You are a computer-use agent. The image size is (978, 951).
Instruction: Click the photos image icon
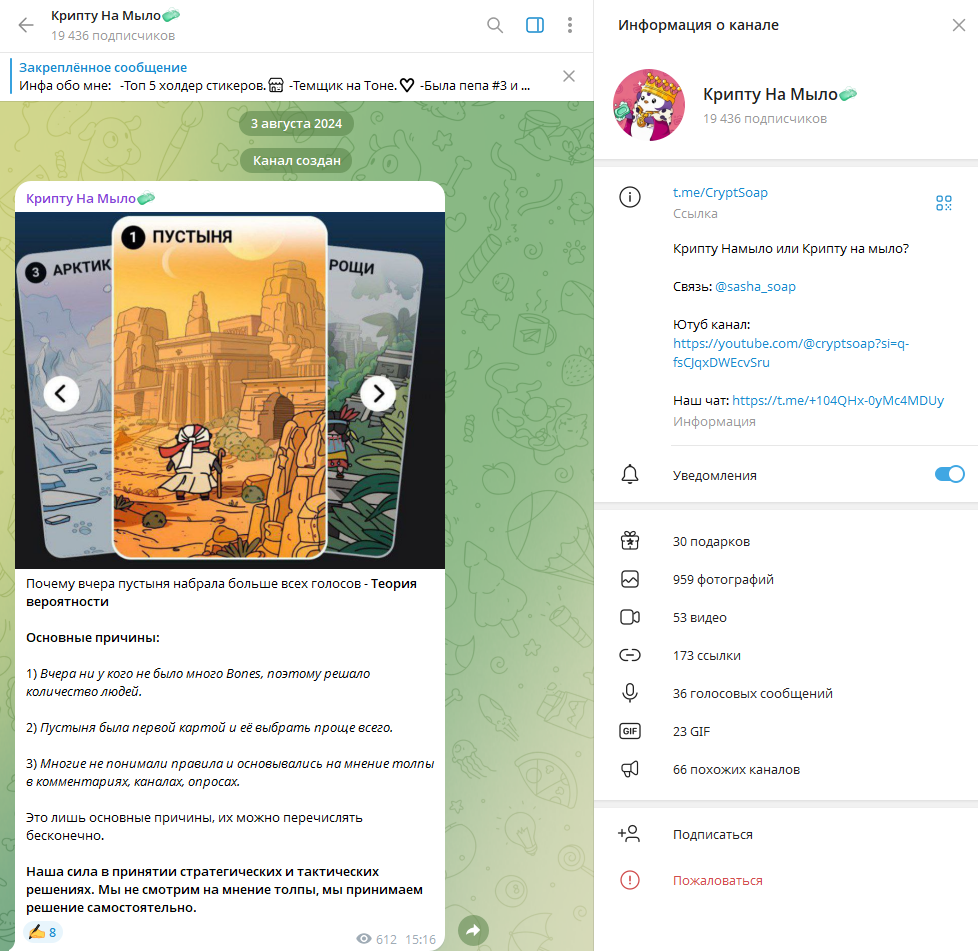tap(630, 579)
